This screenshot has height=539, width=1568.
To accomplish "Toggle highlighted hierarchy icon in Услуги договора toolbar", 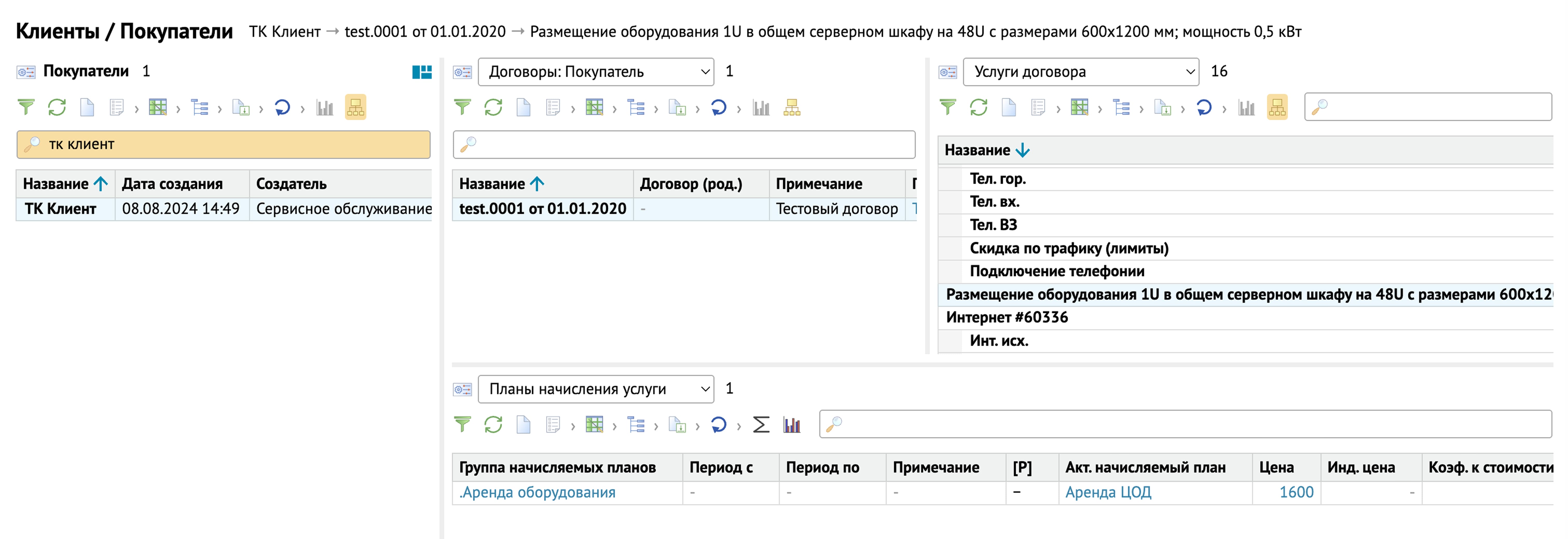I will [x=1277, y=108].
